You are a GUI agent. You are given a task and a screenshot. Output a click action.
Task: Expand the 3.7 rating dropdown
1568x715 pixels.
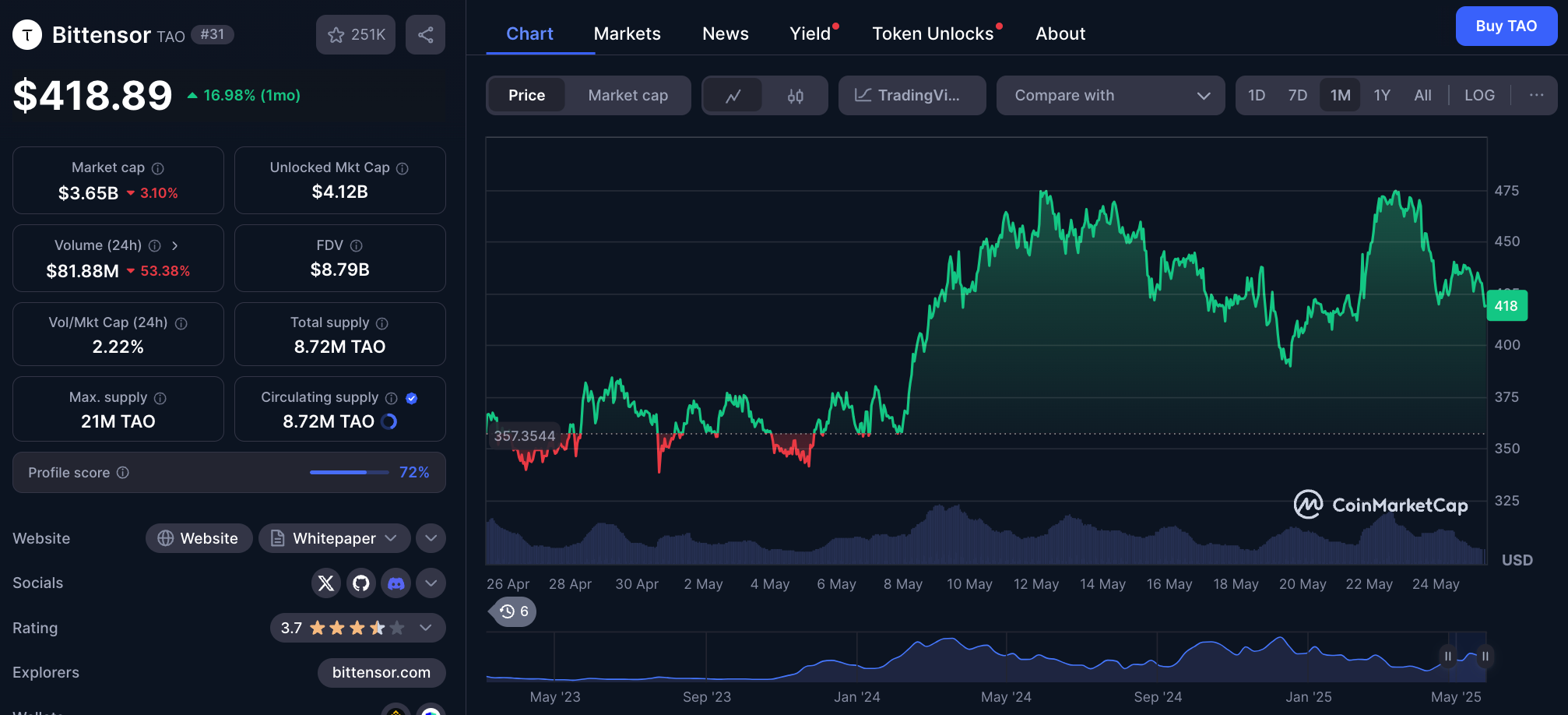[358, 628]
